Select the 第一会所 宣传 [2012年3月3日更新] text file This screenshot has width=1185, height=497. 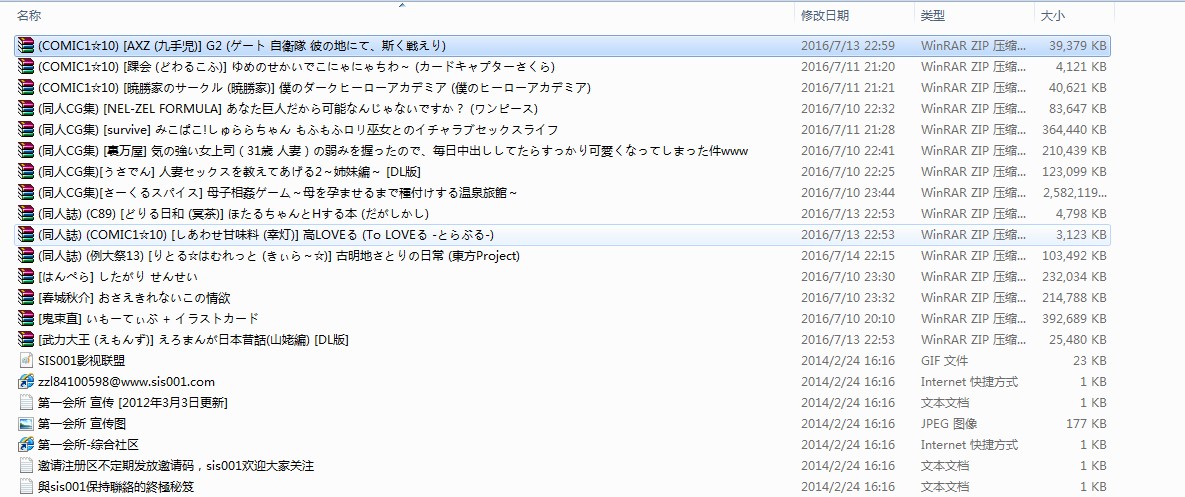pyautogui.click(x=133, y=403)
